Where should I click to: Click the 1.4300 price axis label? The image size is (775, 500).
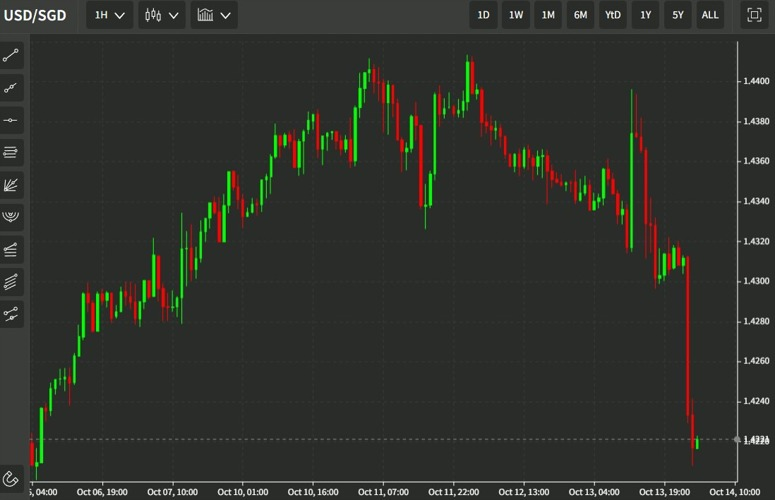point(756,281)
